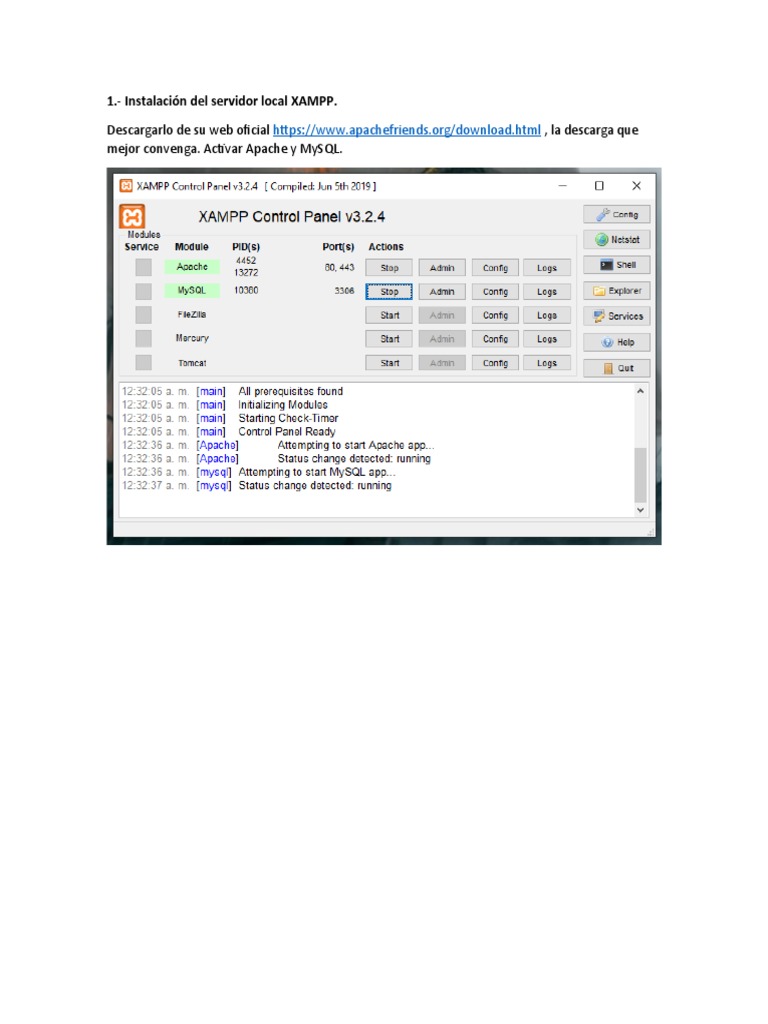Open FileZilla Config options
Viewport: 768px width, 1024px height.
[x=495, y=315]
